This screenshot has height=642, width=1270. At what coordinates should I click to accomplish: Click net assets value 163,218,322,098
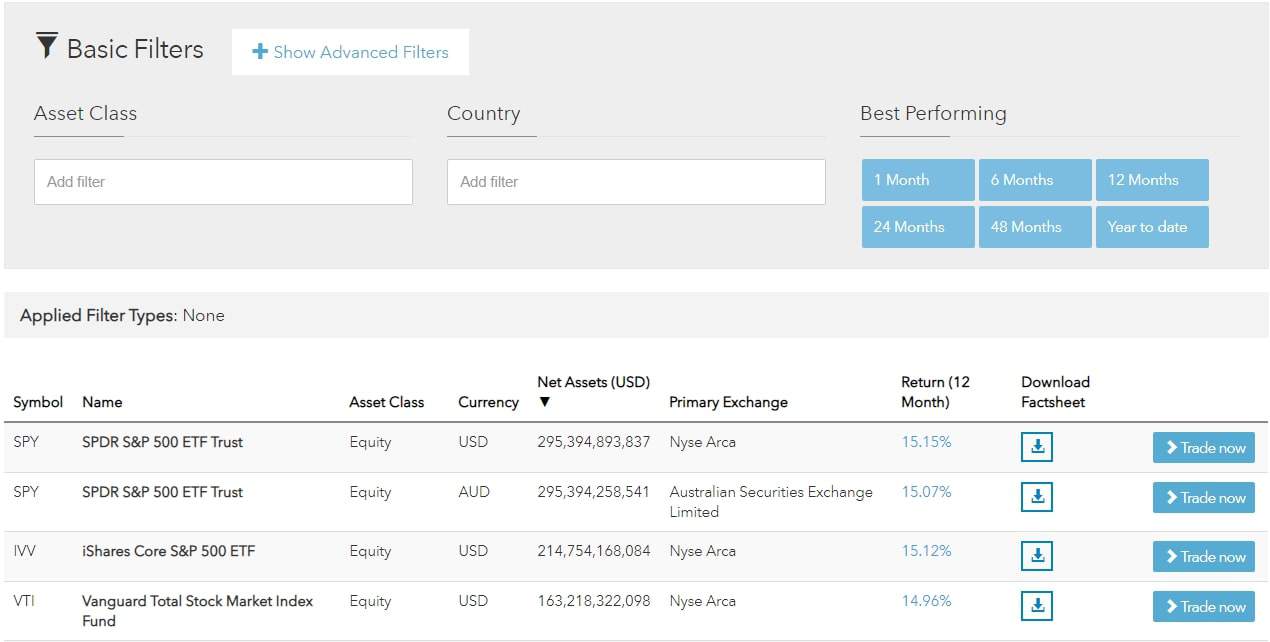[594, 601]
